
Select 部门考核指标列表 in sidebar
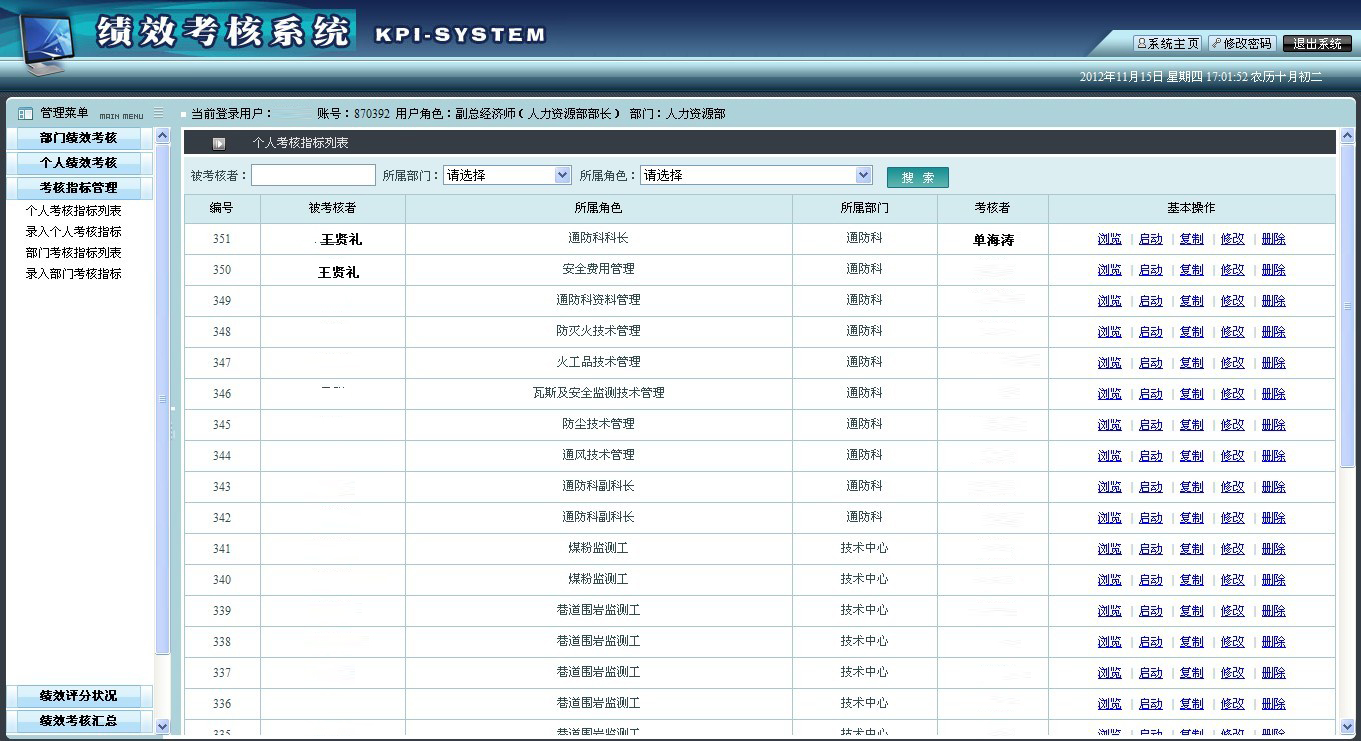click(x=73, y=253)
